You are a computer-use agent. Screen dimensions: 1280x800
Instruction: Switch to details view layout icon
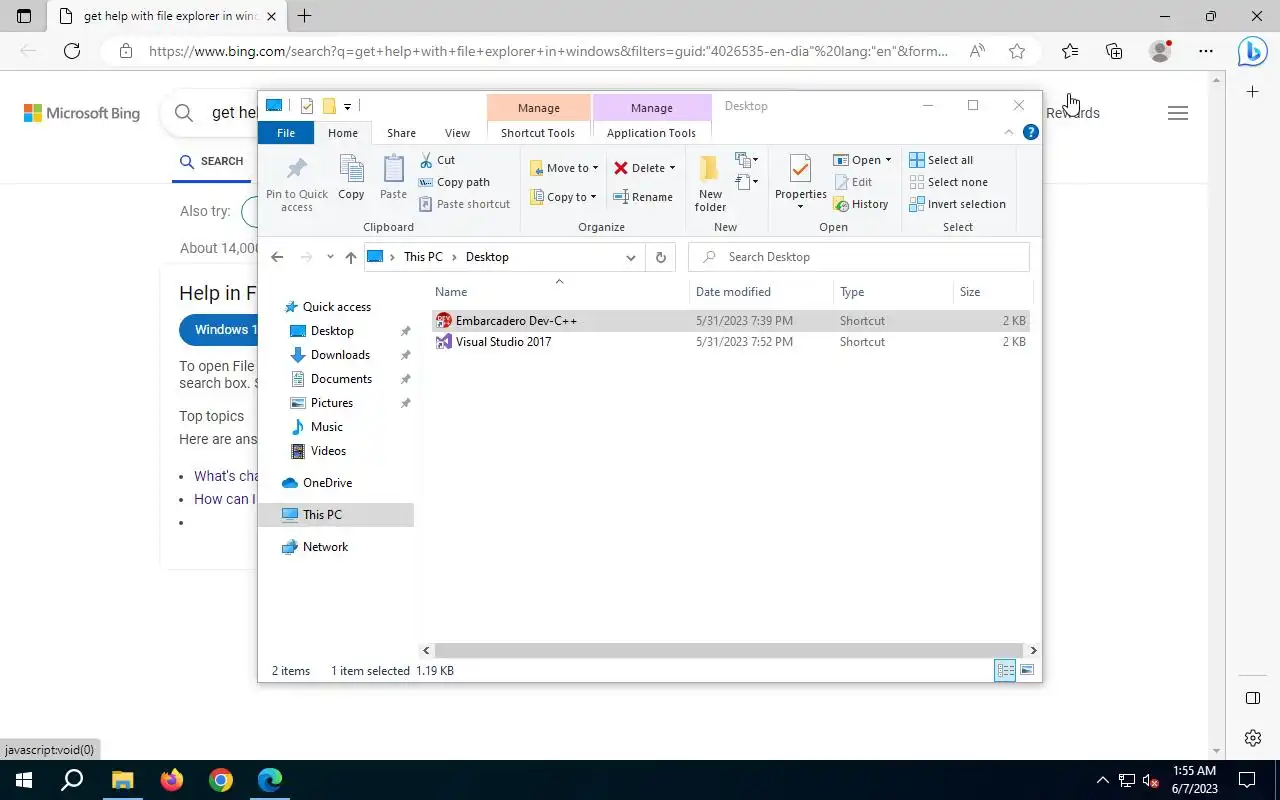(1005, 670)
